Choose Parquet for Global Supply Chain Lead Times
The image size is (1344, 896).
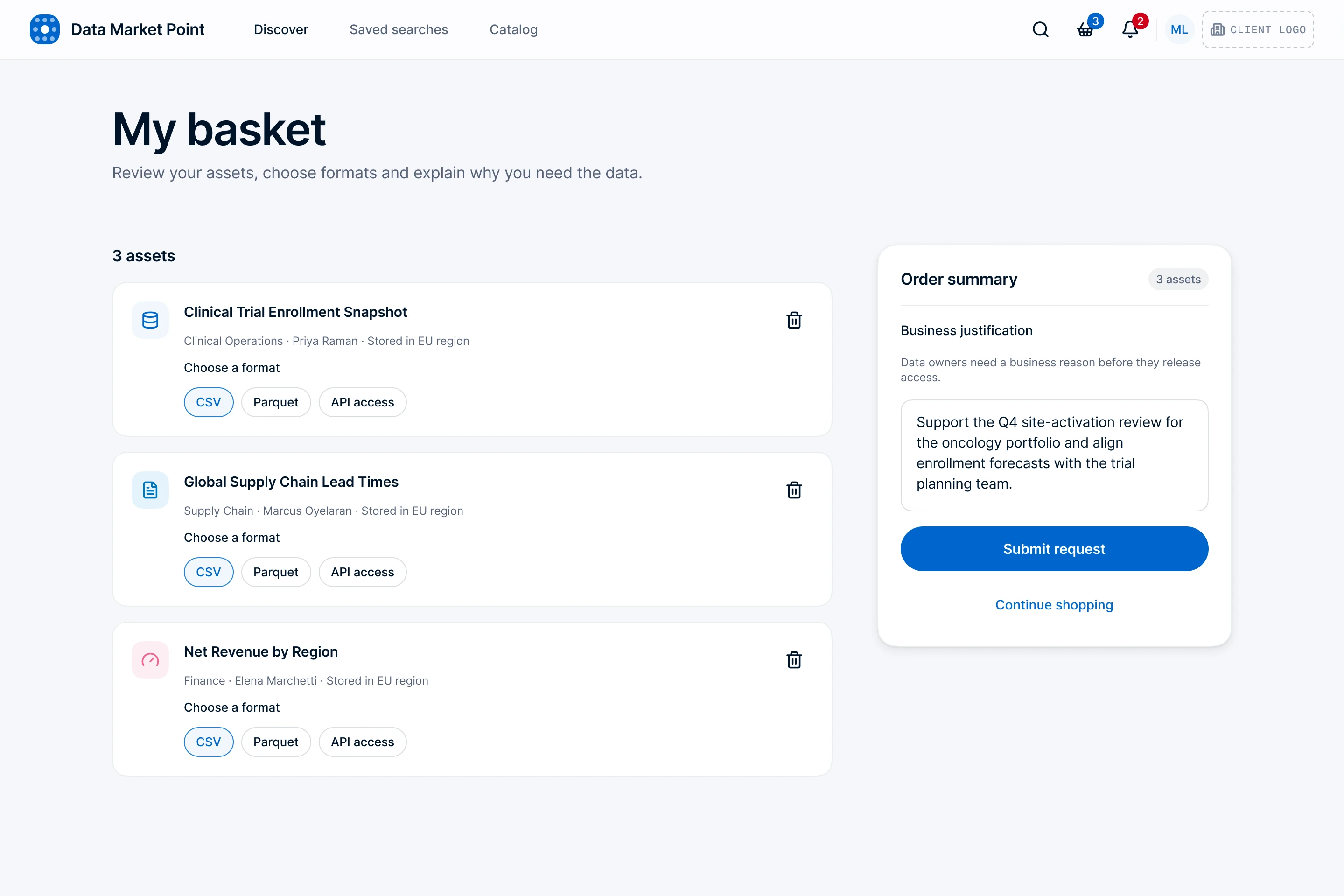(x=276, y=572)
